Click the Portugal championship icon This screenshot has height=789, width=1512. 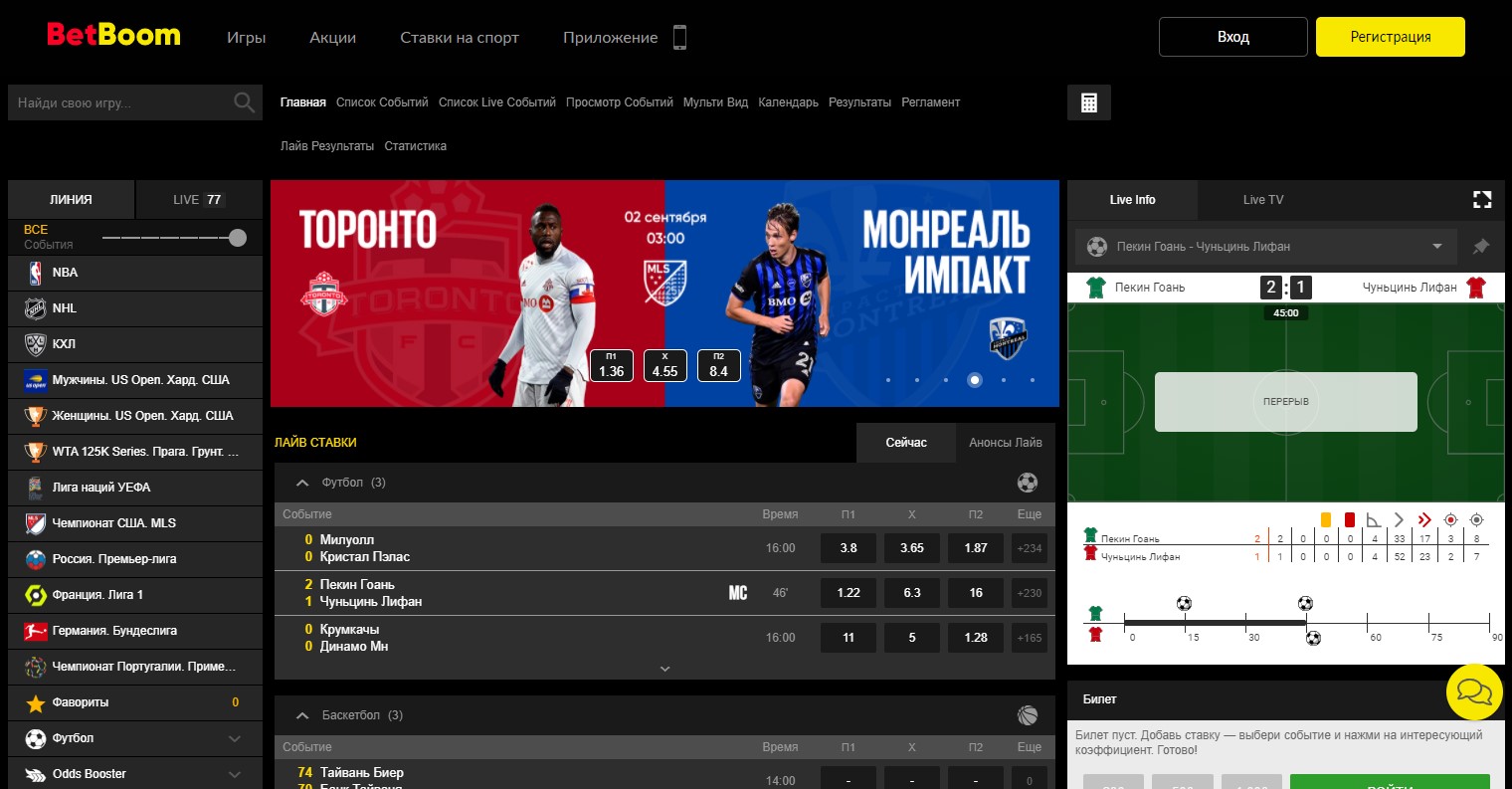tap(36, 667)
